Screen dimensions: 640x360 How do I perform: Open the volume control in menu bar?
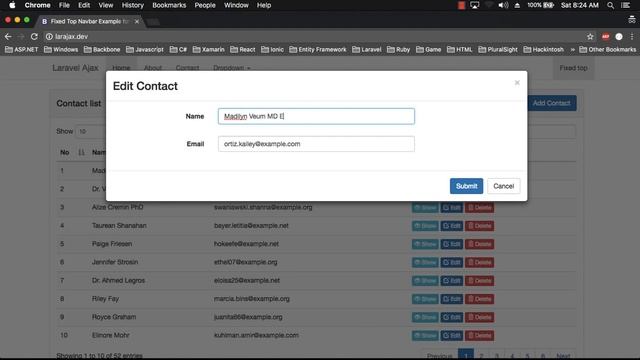tap(503, 5)
